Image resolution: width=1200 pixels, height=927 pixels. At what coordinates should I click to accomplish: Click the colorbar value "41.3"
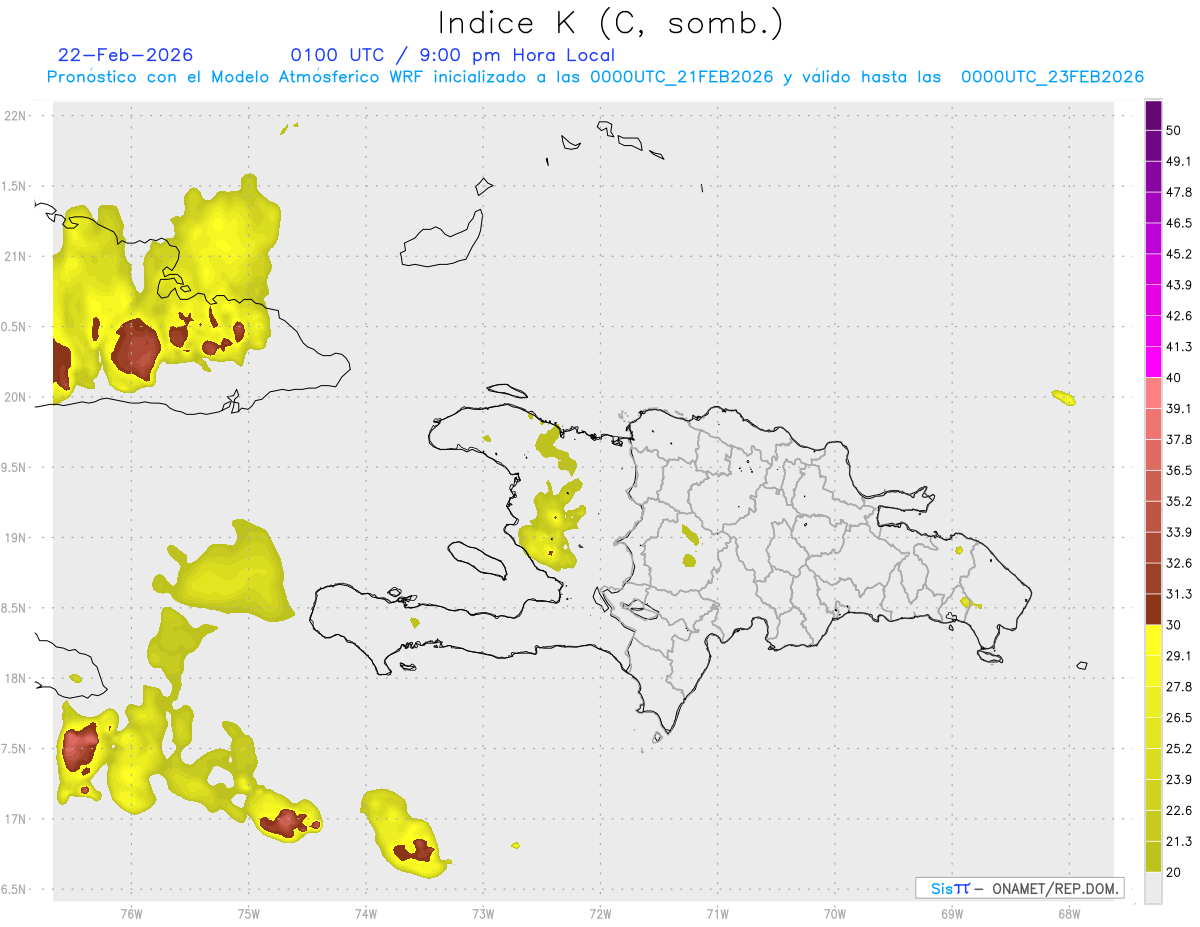[x=1179, y=348]
